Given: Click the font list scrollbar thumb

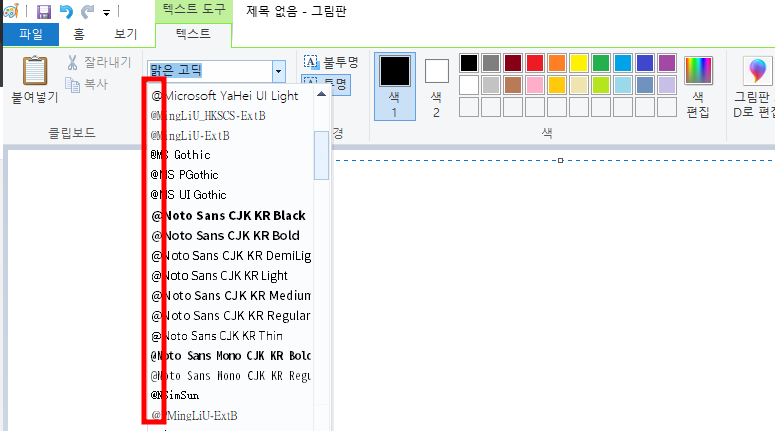Looking at the screenshot, I should (322, 155).
